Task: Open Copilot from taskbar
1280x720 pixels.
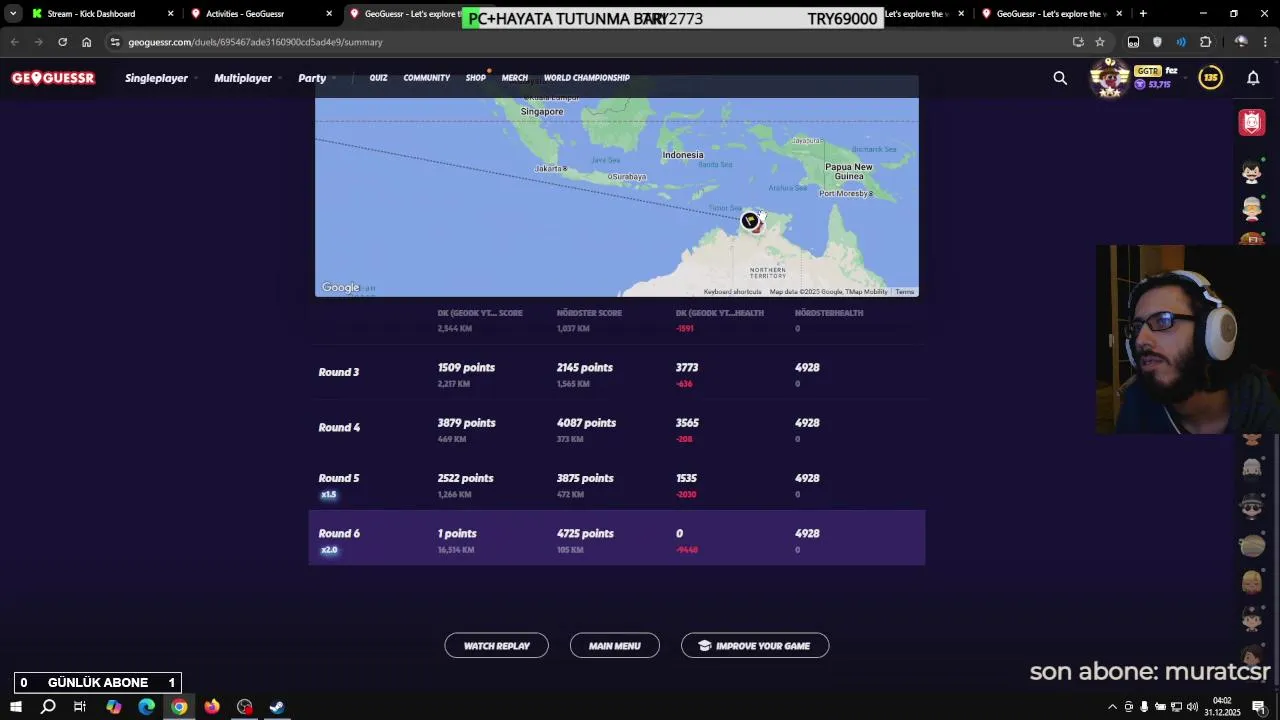Action: tap(113, 707)
